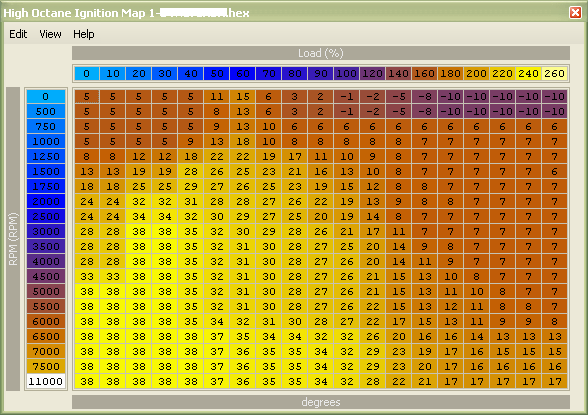Close the High Octane Ignition Map window
588x415 pixels.
coord(575,12)
